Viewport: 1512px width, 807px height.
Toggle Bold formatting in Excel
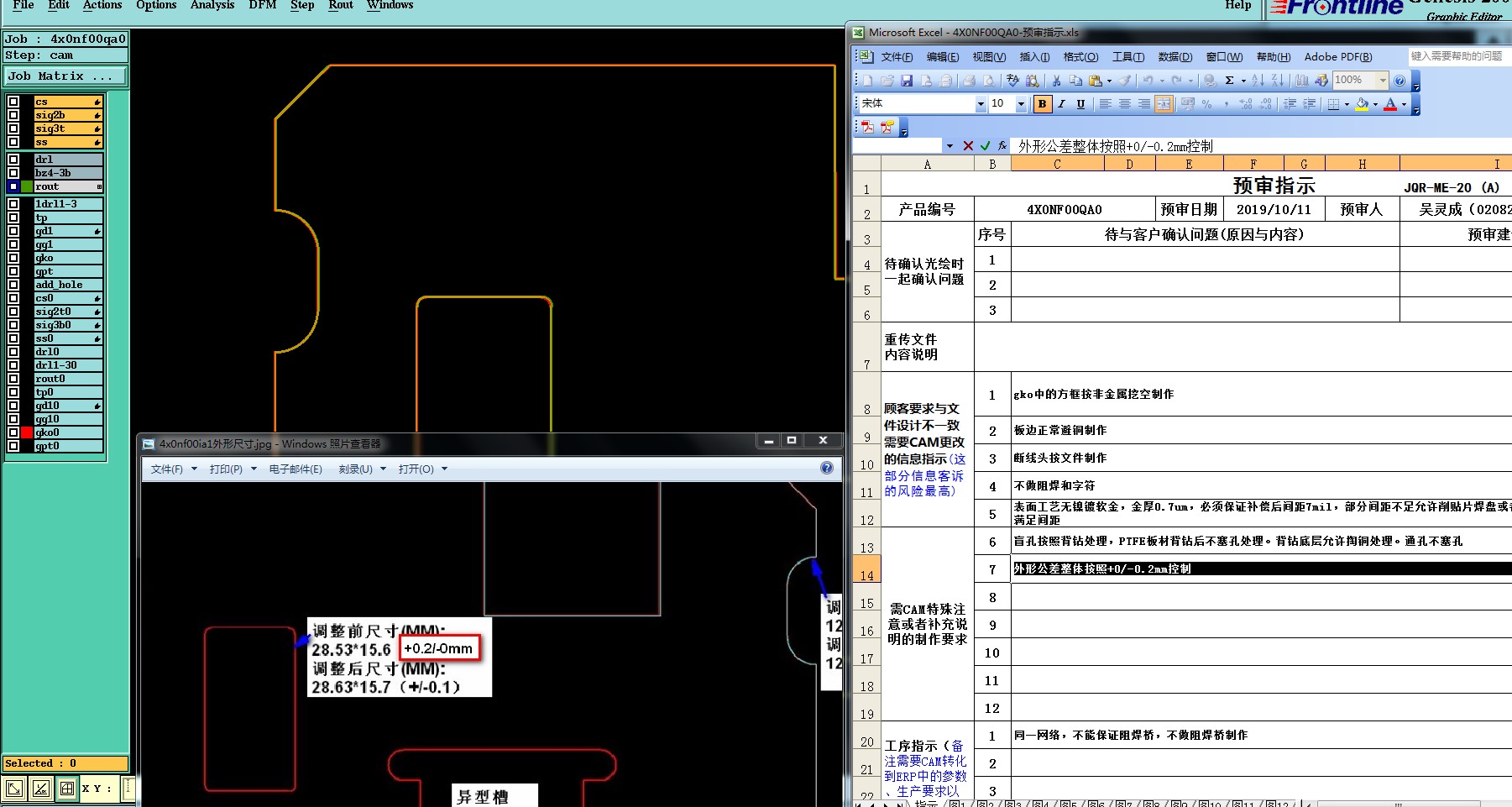(1042, 104)
